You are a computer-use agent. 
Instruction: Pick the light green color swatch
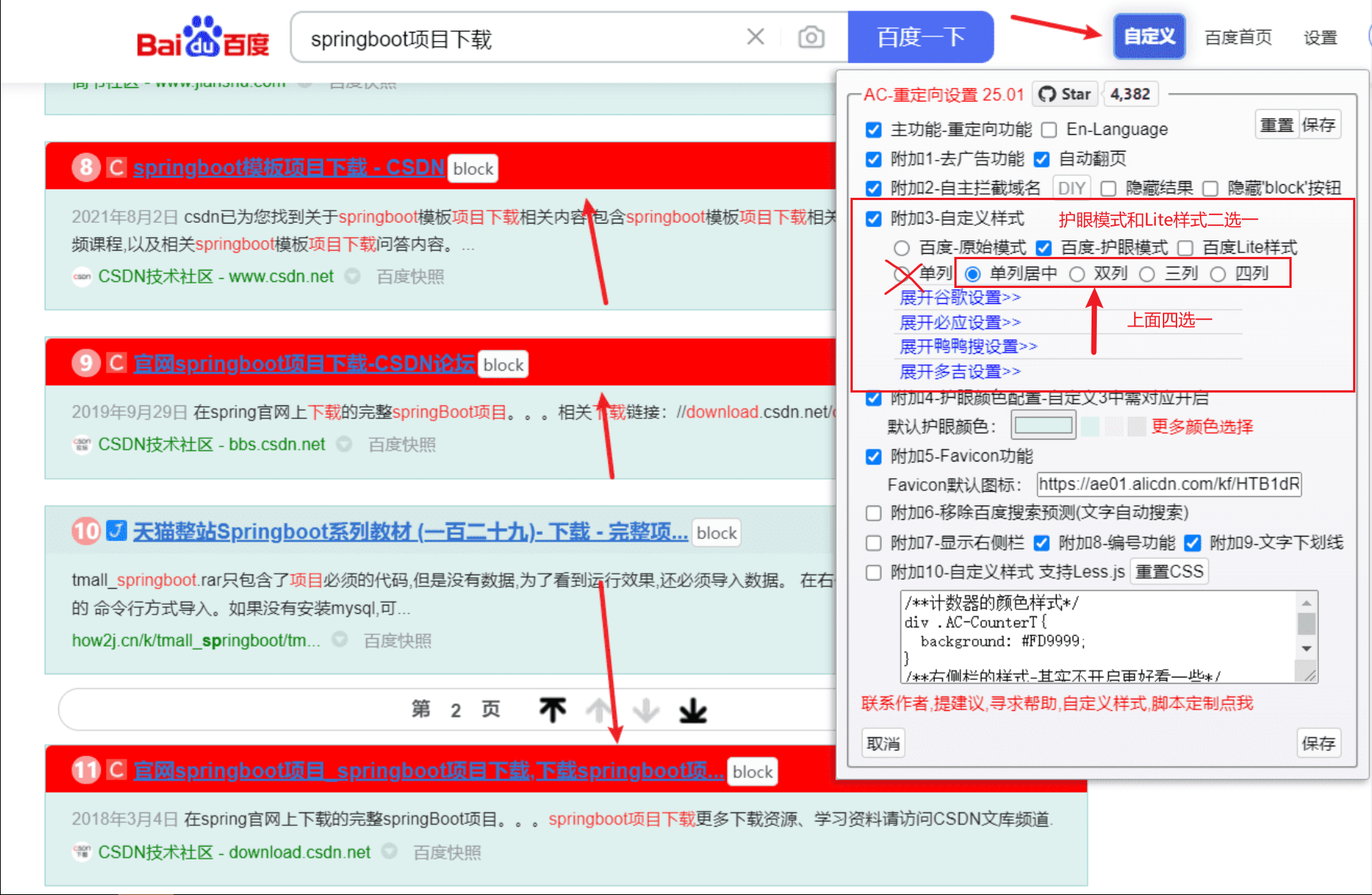click(1090, 426)
